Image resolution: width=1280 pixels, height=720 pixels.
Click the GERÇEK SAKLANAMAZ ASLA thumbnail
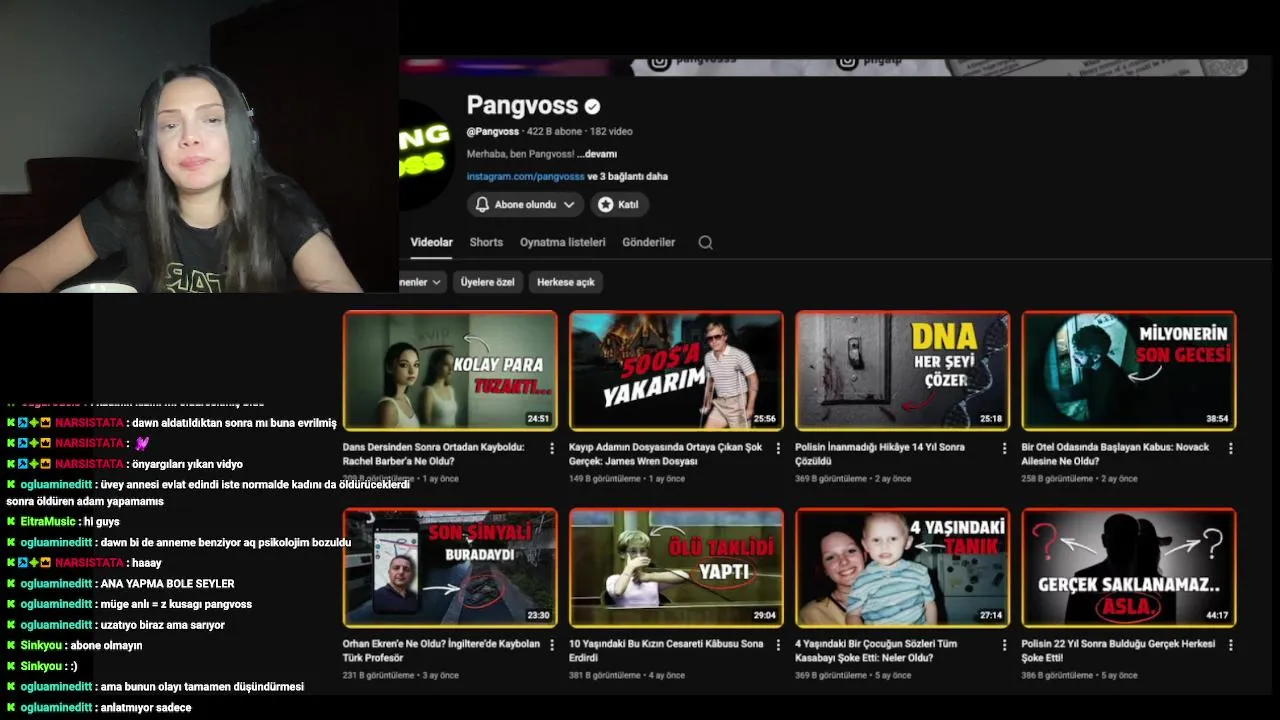[x=1128, y=568]
